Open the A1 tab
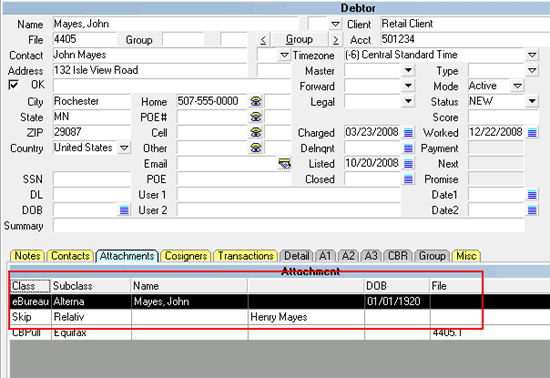550x378 pixels. 325,256
